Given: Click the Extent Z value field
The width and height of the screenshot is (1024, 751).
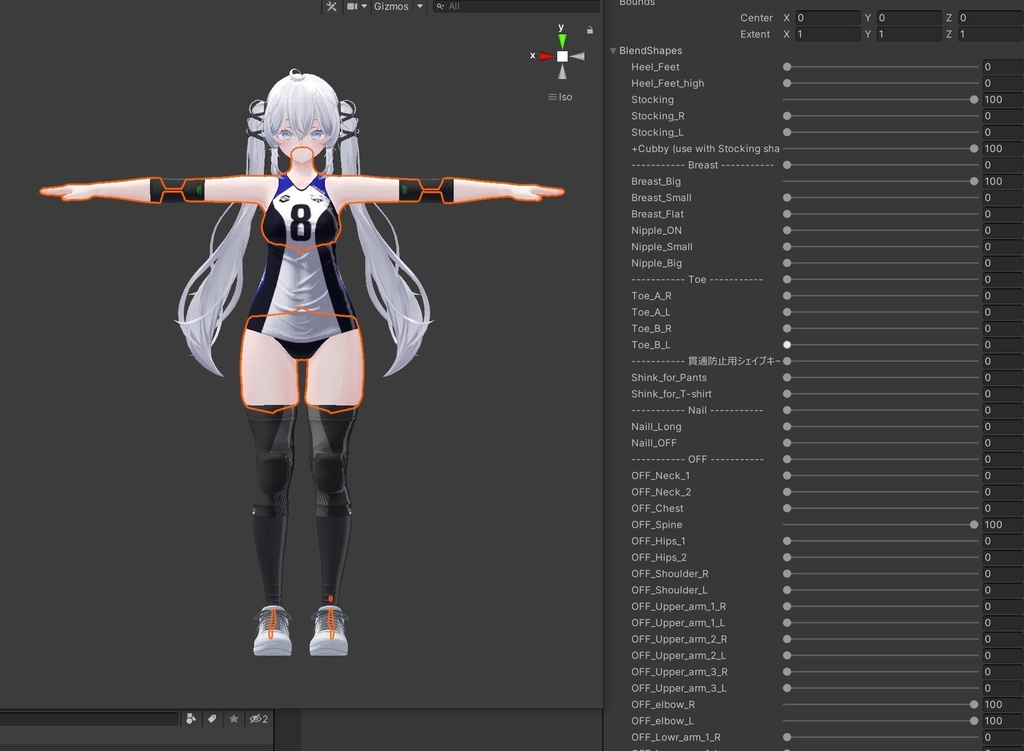Looking at the screenshot, I should [x=990, y=34].
